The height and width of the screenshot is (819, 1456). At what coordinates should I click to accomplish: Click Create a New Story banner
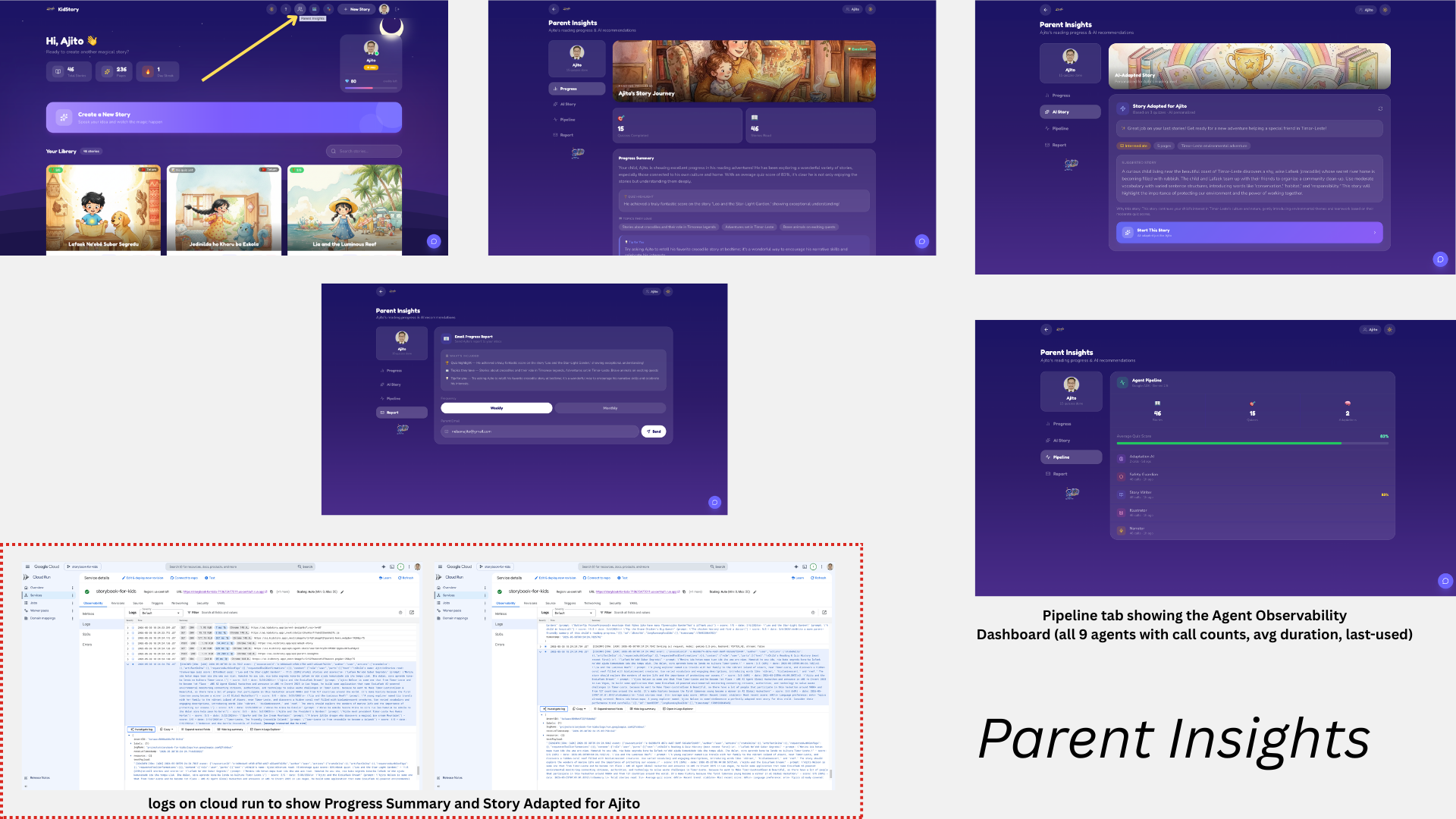(224, 118)
